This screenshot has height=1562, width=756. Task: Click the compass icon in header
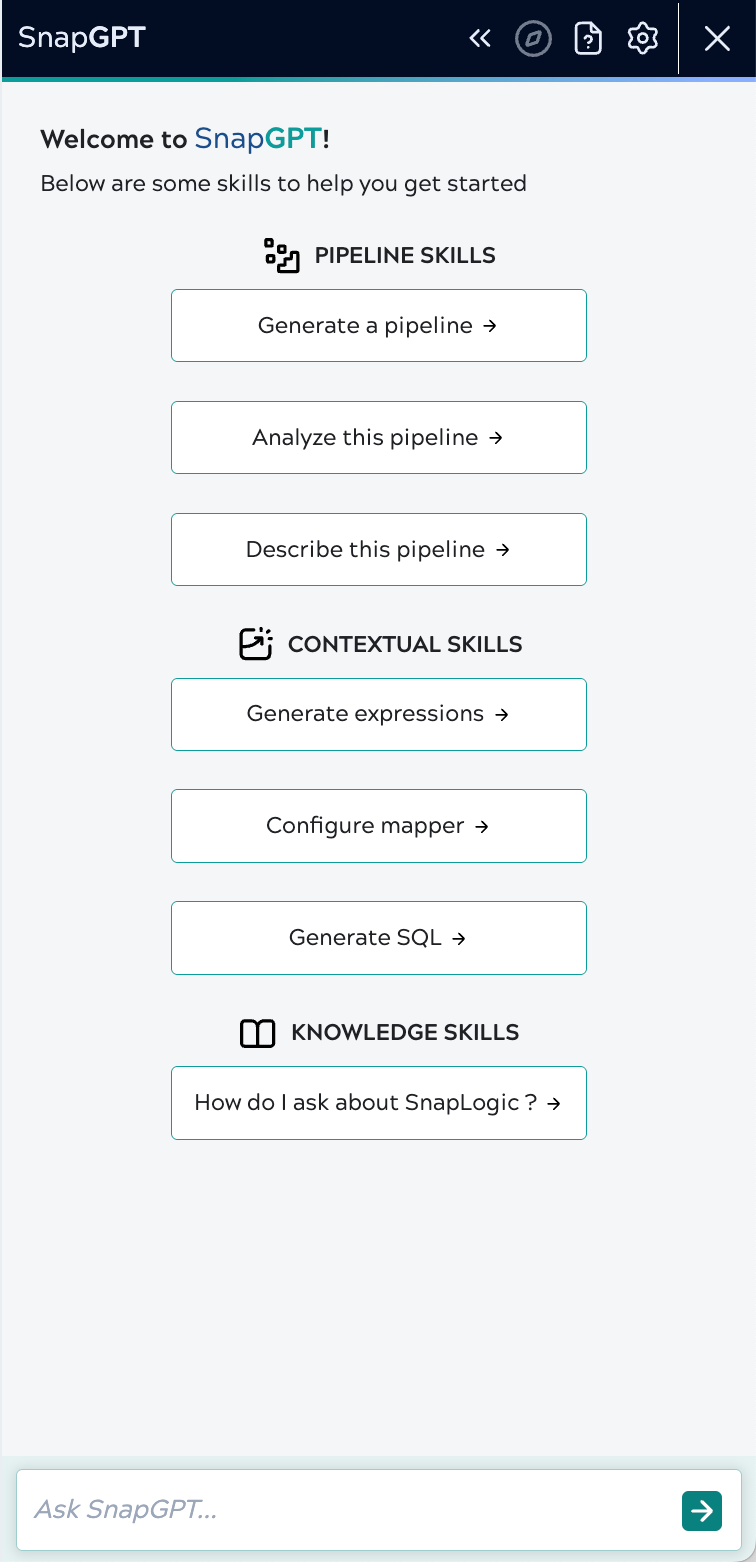(534, 39)
